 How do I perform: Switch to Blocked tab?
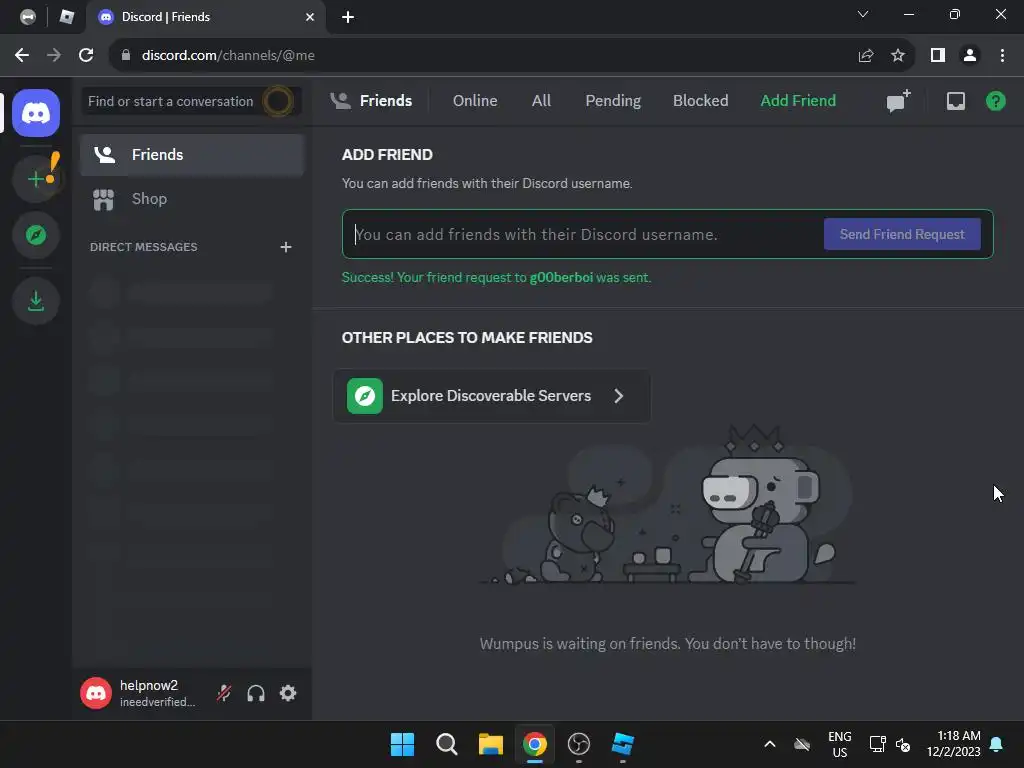click(x=700, y=101)
